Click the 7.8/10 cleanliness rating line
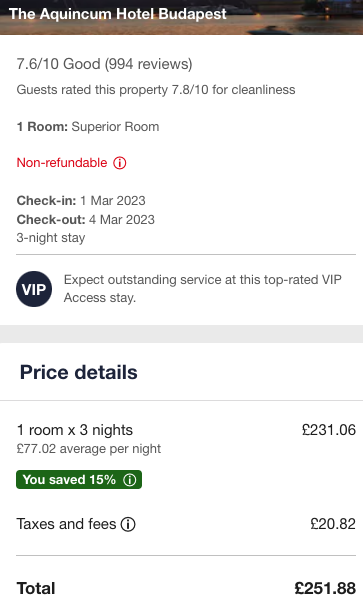363x601 pixels. [156, 90]
